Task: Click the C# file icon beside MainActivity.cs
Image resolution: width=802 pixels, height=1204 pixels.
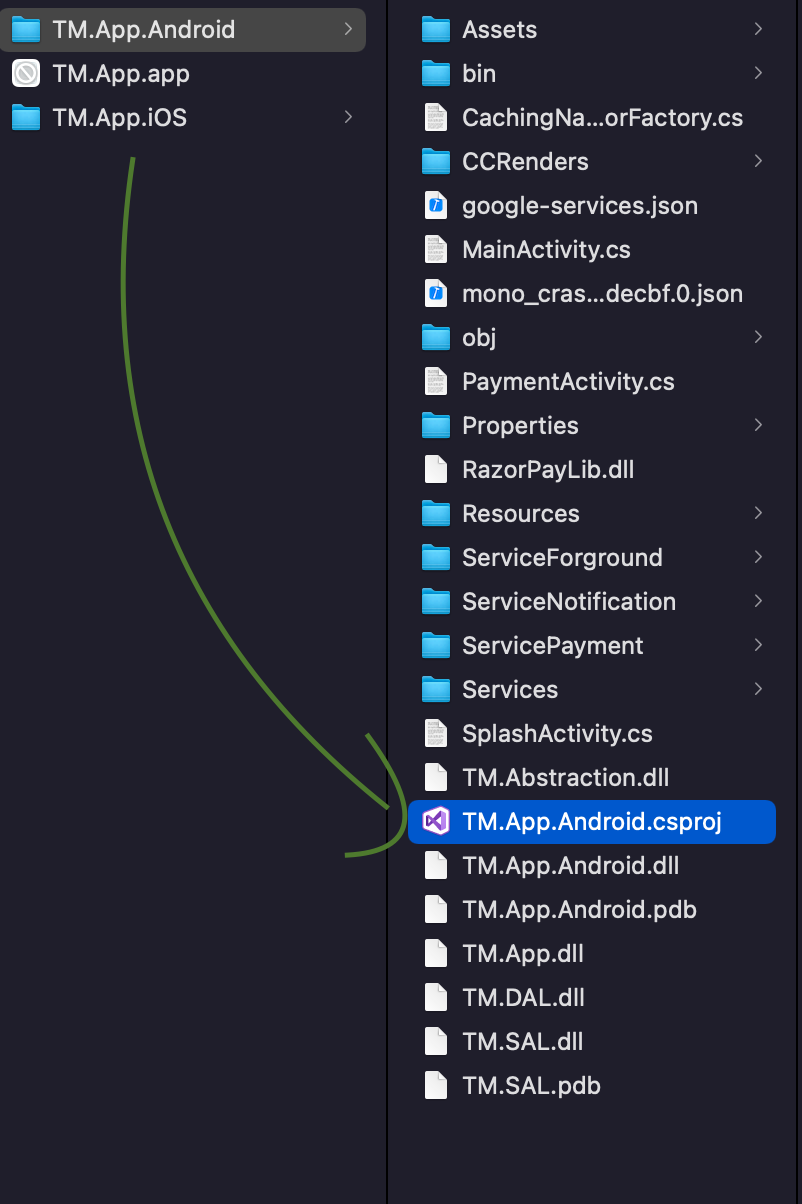Action: 435,249
